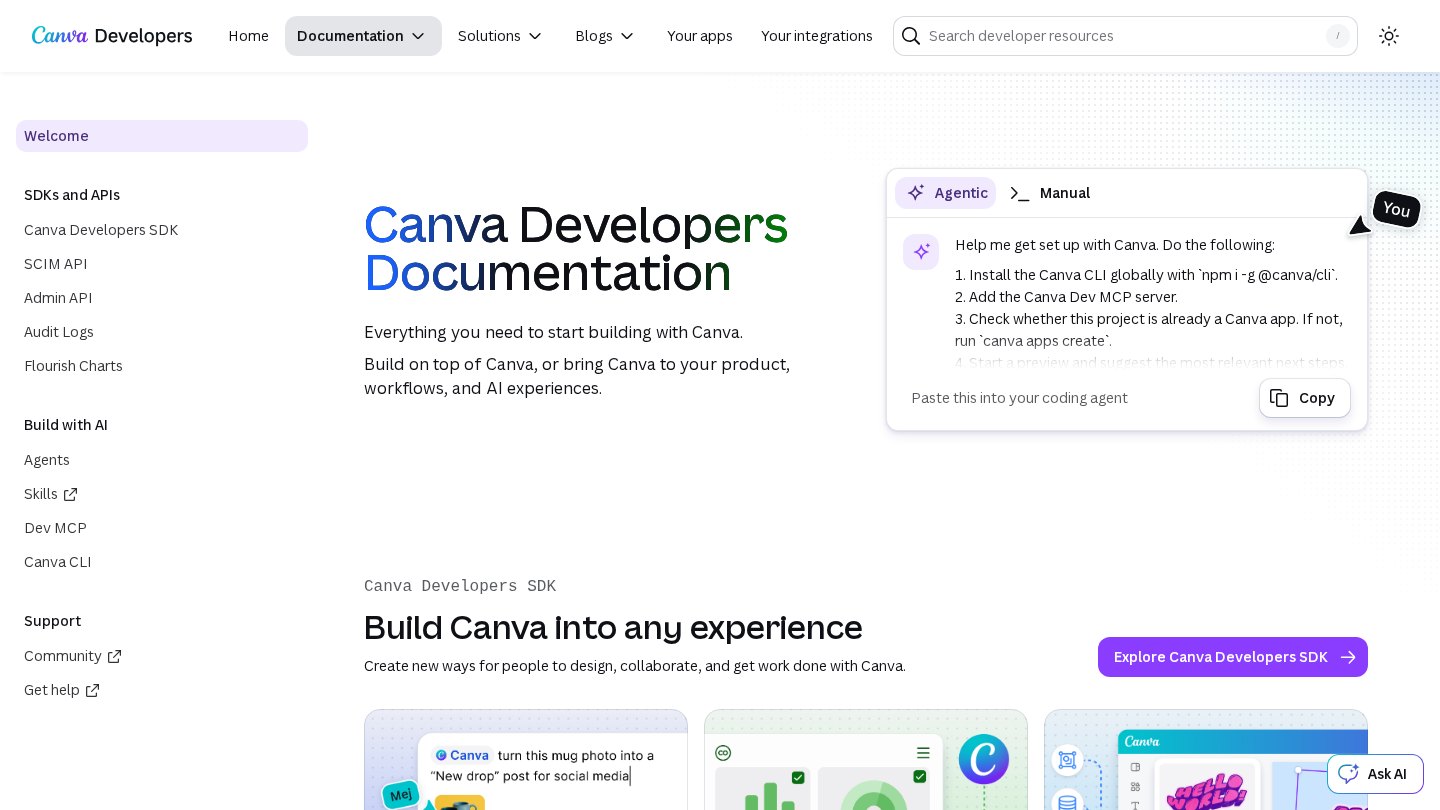
Task: Open Your integrations page
Action: (x=817, y=36)
